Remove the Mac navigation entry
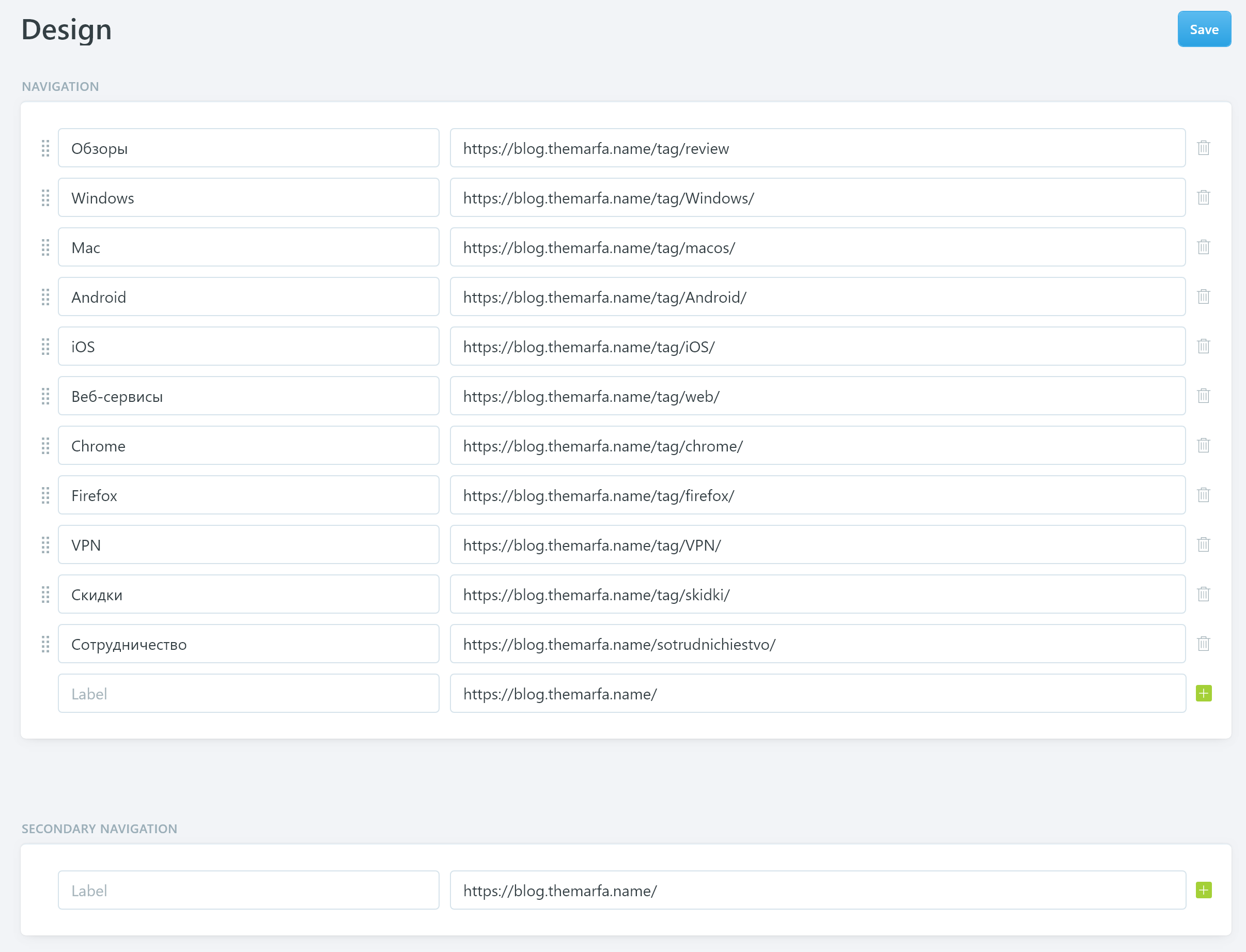1246x952 pixels. (1203, 247)
